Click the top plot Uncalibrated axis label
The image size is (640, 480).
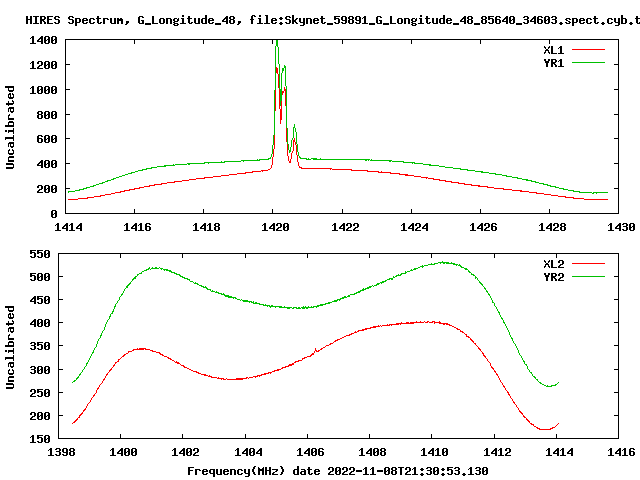10,127
